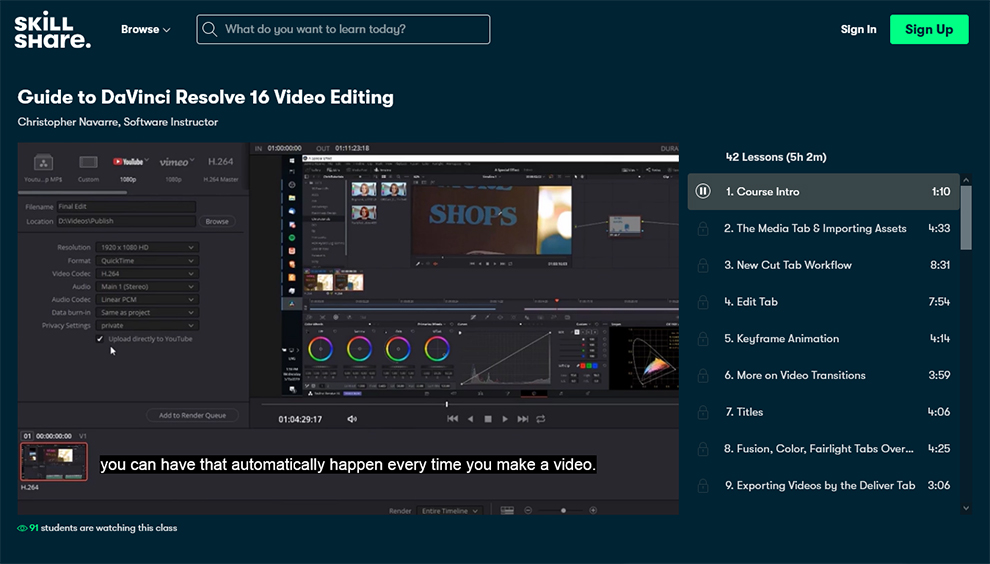The image size is (990, 564).
Task: Click the Add to Render Queue button
Action: (193, 415)
